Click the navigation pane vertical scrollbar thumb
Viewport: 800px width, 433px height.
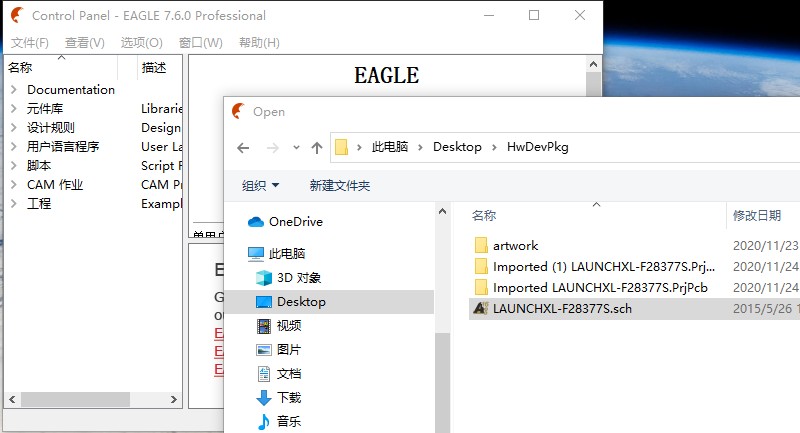(x=442, y=383)
